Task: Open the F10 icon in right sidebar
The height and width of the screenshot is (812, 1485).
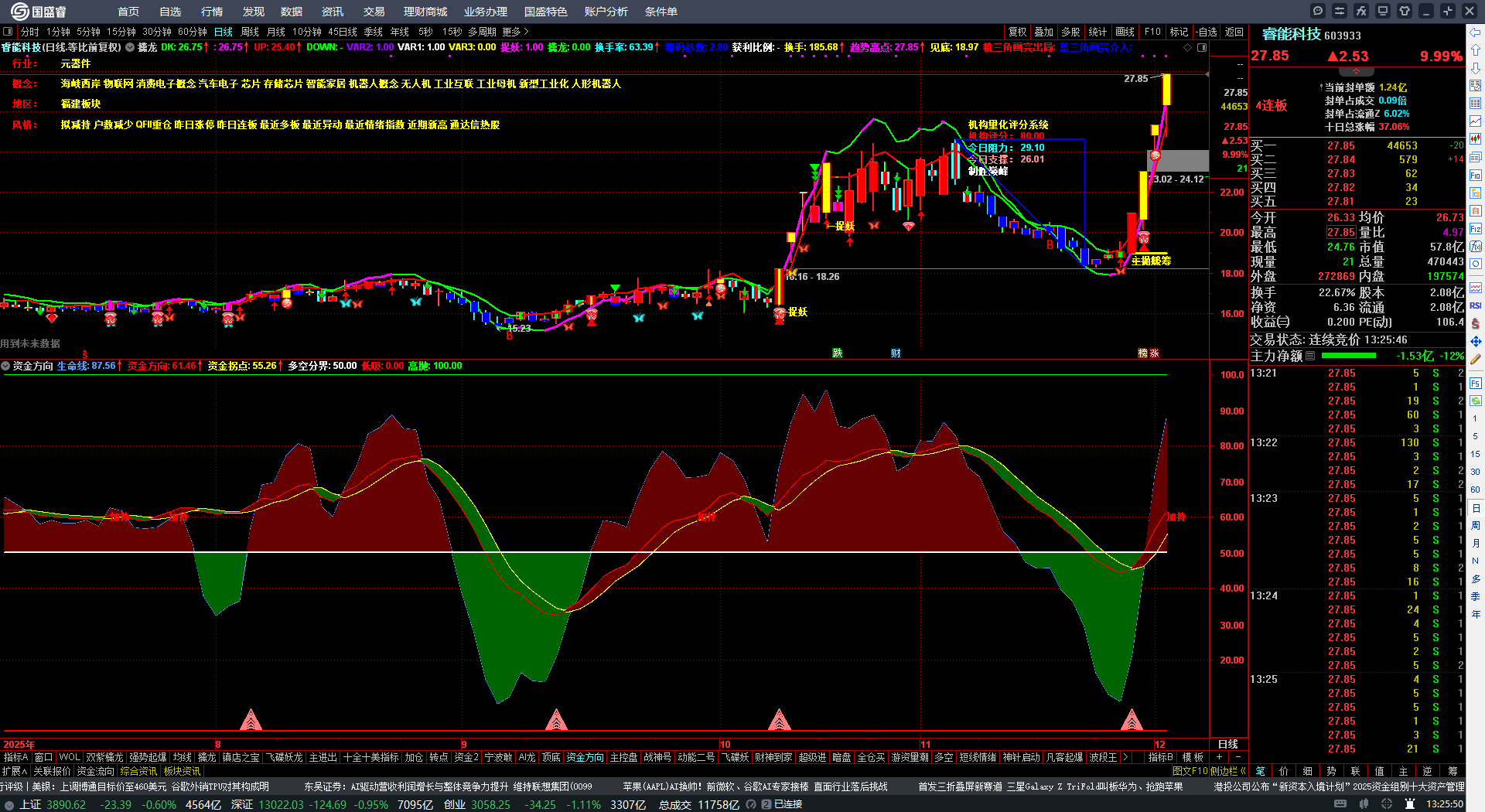Action: tap(1476, 176)
